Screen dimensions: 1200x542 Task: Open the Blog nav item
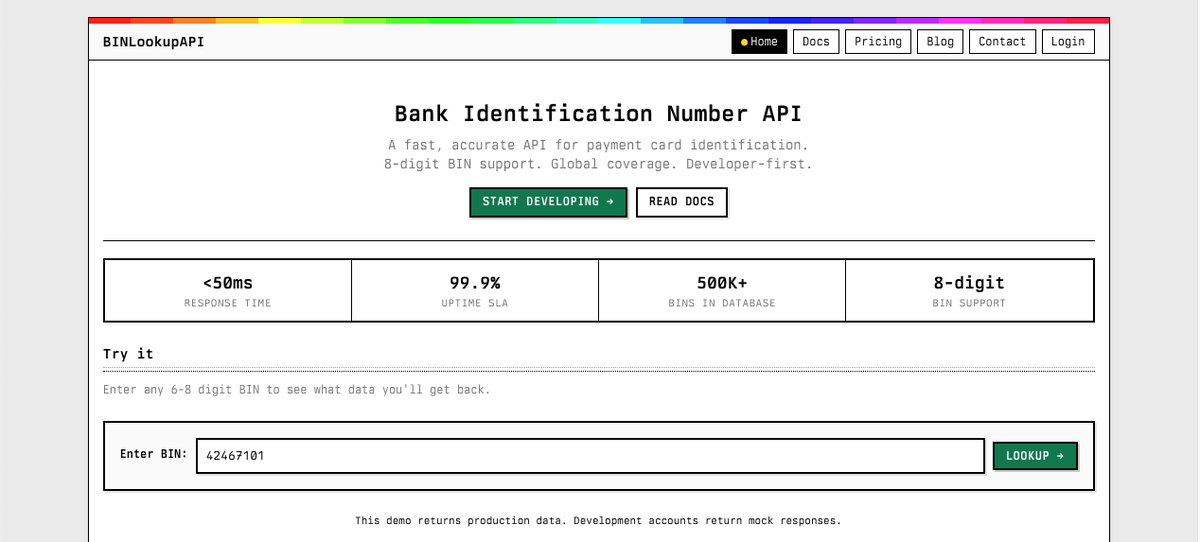[x=940, y=41]
